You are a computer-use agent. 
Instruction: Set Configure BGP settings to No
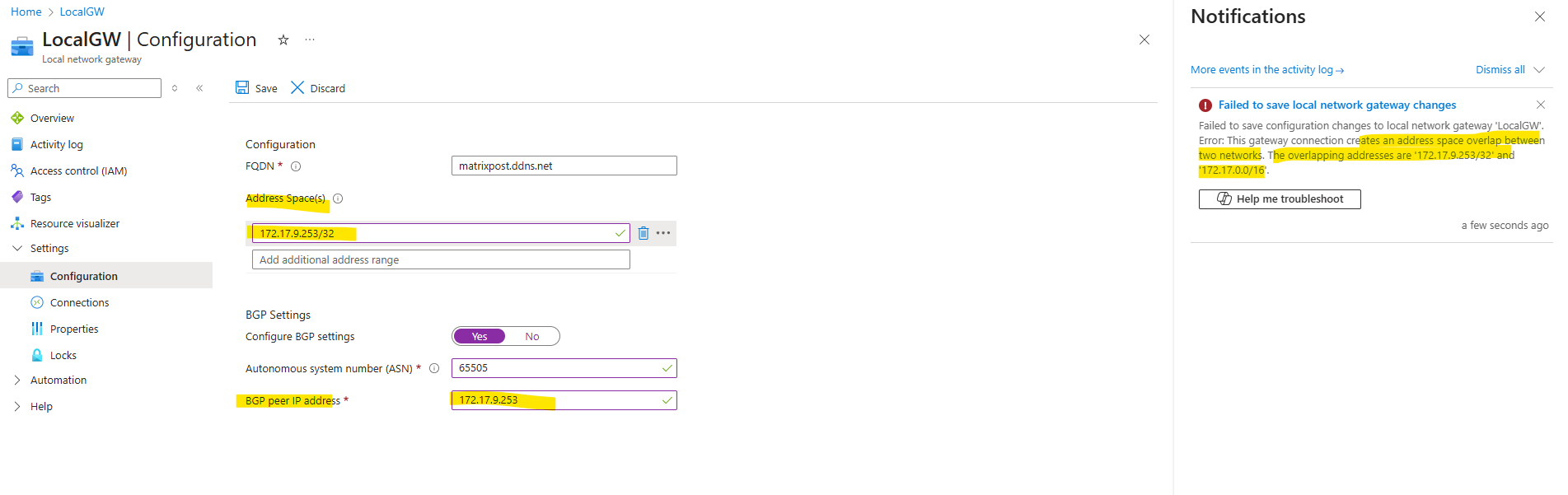click(x=532, y=336)
